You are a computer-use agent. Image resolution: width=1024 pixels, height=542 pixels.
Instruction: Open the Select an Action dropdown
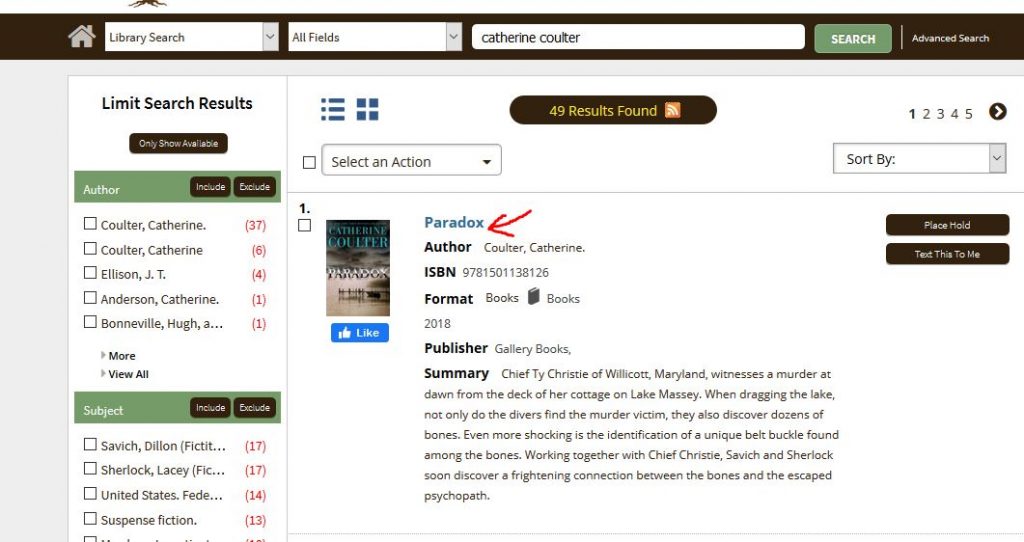click(x=411, y=161)
